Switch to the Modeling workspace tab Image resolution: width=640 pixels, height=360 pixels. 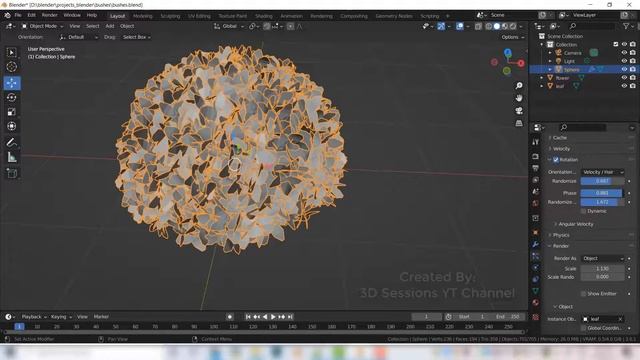(x=142, y=16)
